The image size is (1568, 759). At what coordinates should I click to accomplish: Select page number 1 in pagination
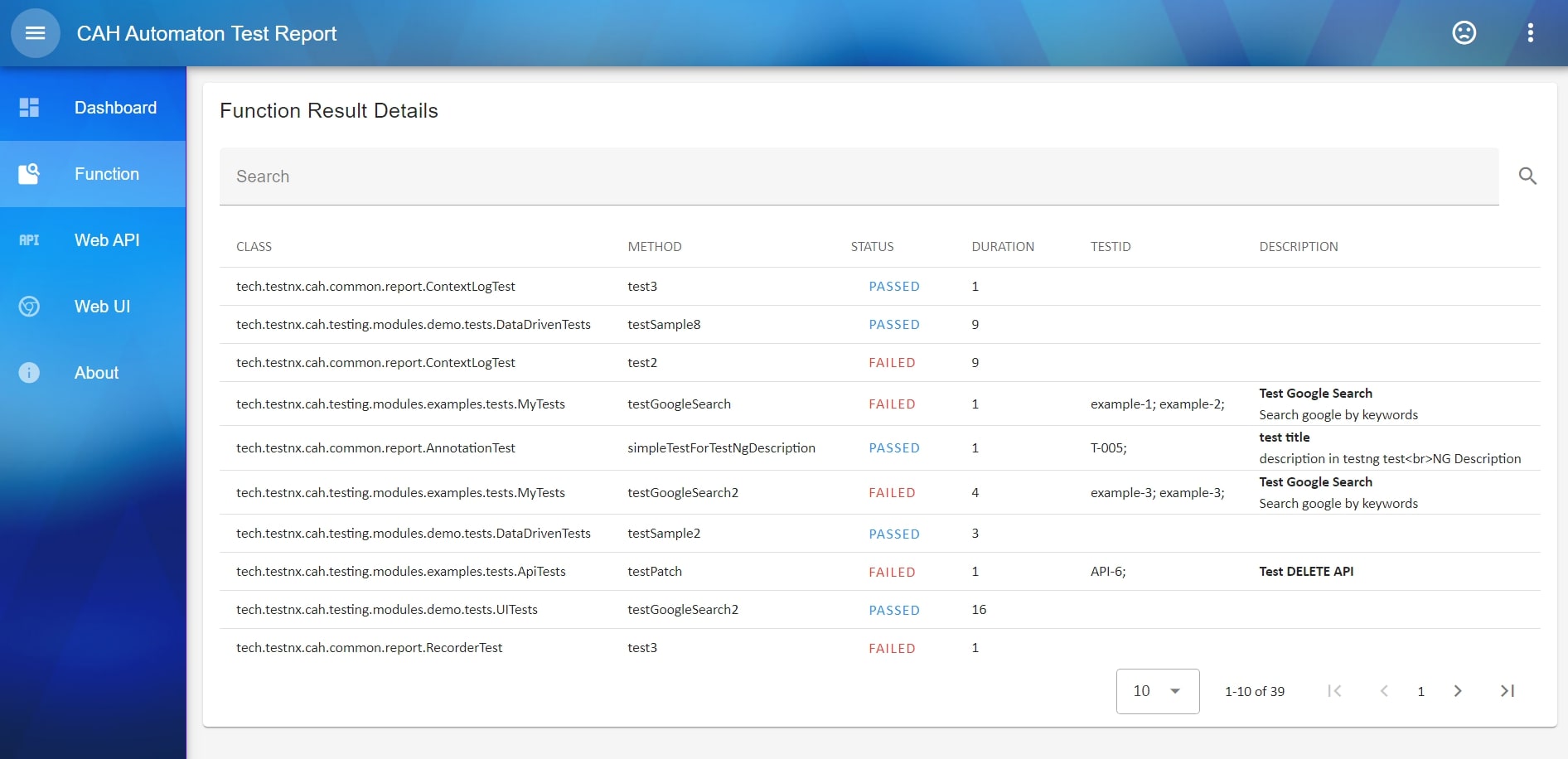click(1421, 690)
